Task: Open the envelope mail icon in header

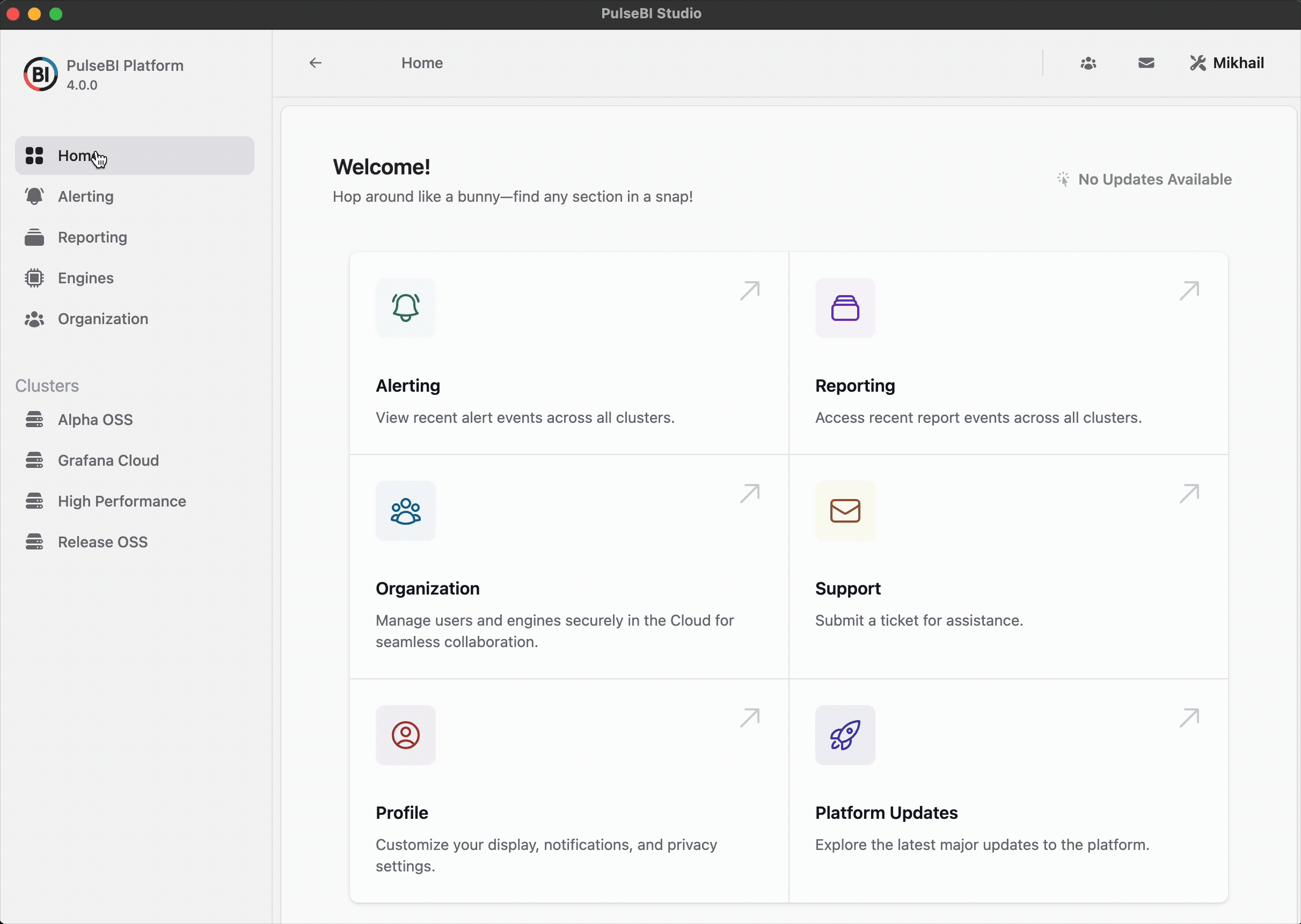Action: pos(1146,63)
